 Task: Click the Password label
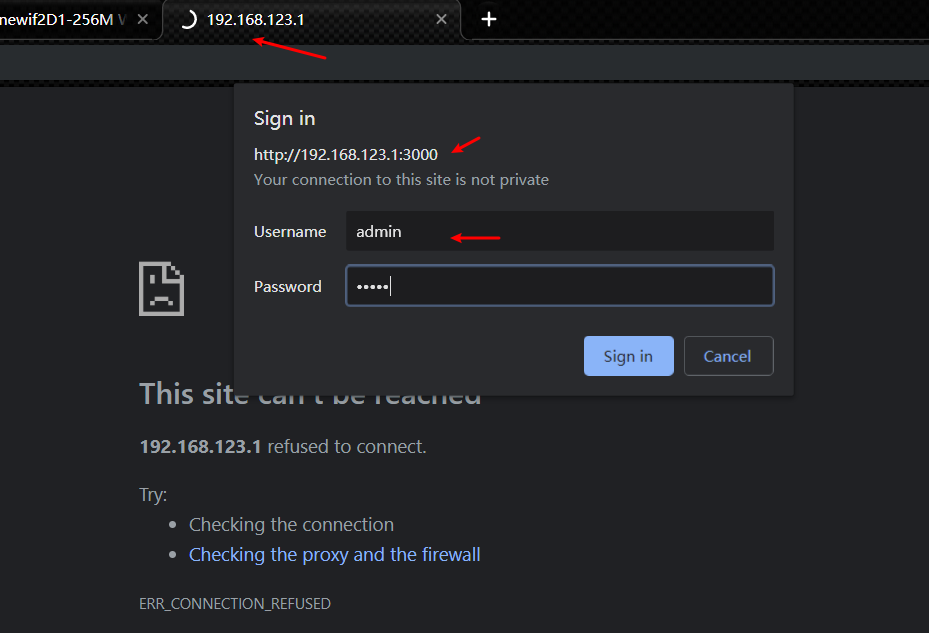288,286
